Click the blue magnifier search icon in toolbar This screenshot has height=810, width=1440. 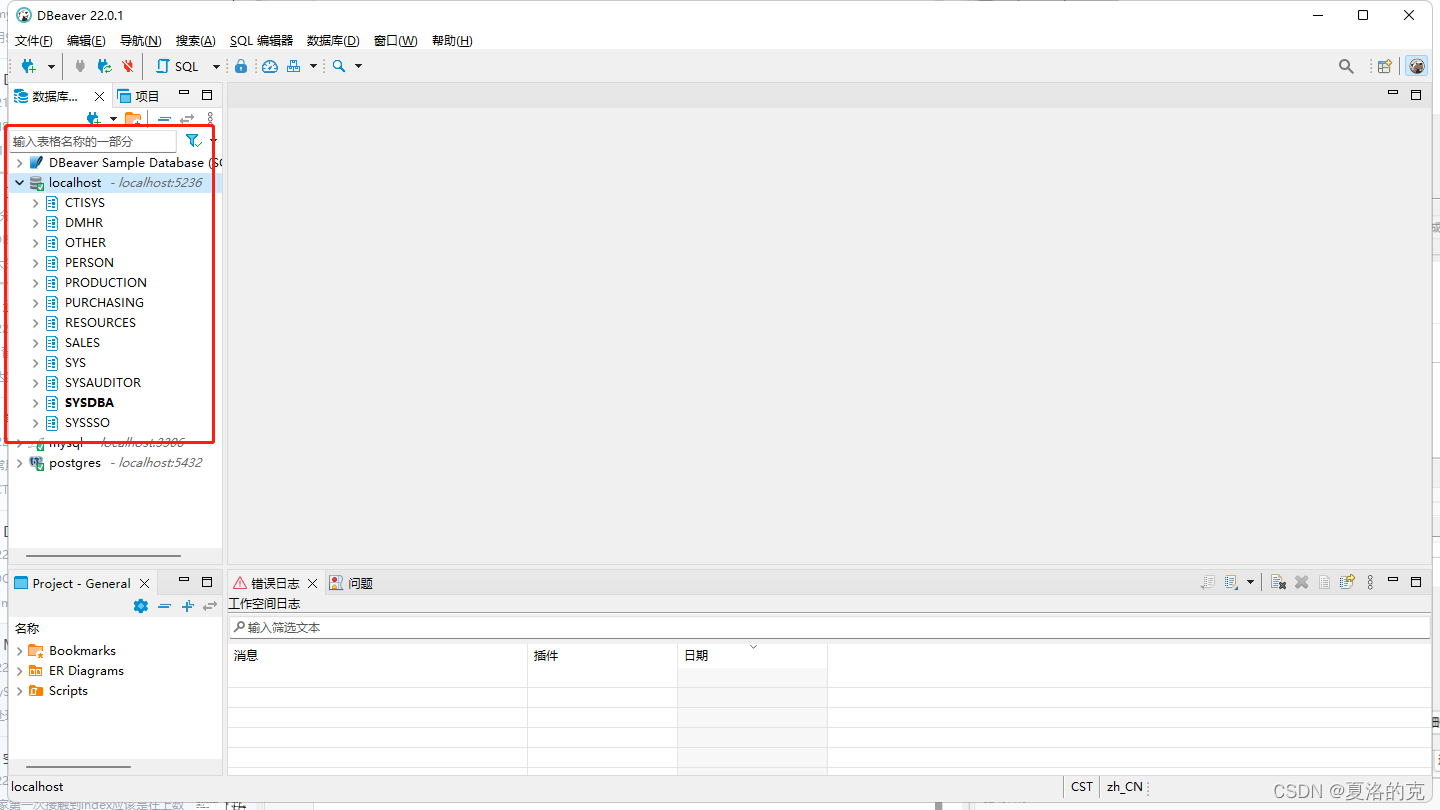click(339, 66)
